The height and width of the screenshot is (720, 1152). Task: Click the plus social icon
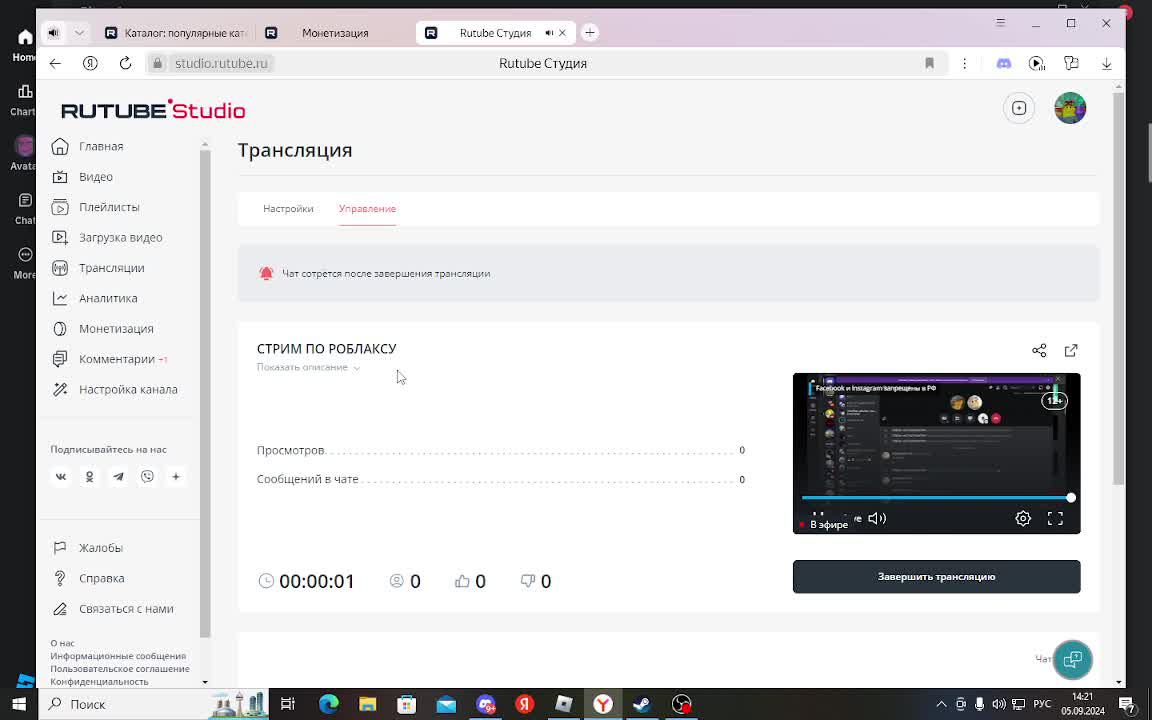coord(176,477)
